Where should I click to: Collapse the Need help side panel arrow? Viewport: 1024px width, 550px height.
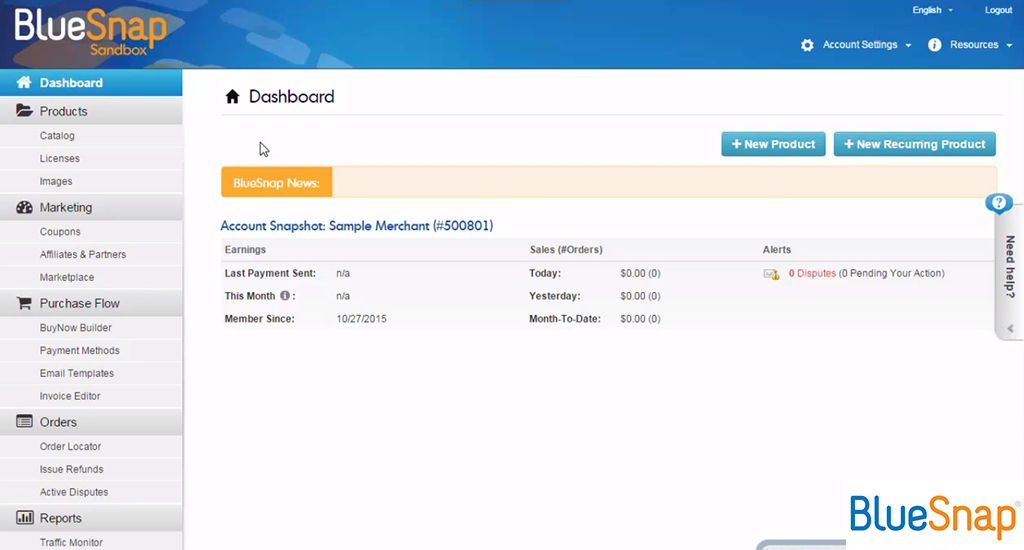1010,328
